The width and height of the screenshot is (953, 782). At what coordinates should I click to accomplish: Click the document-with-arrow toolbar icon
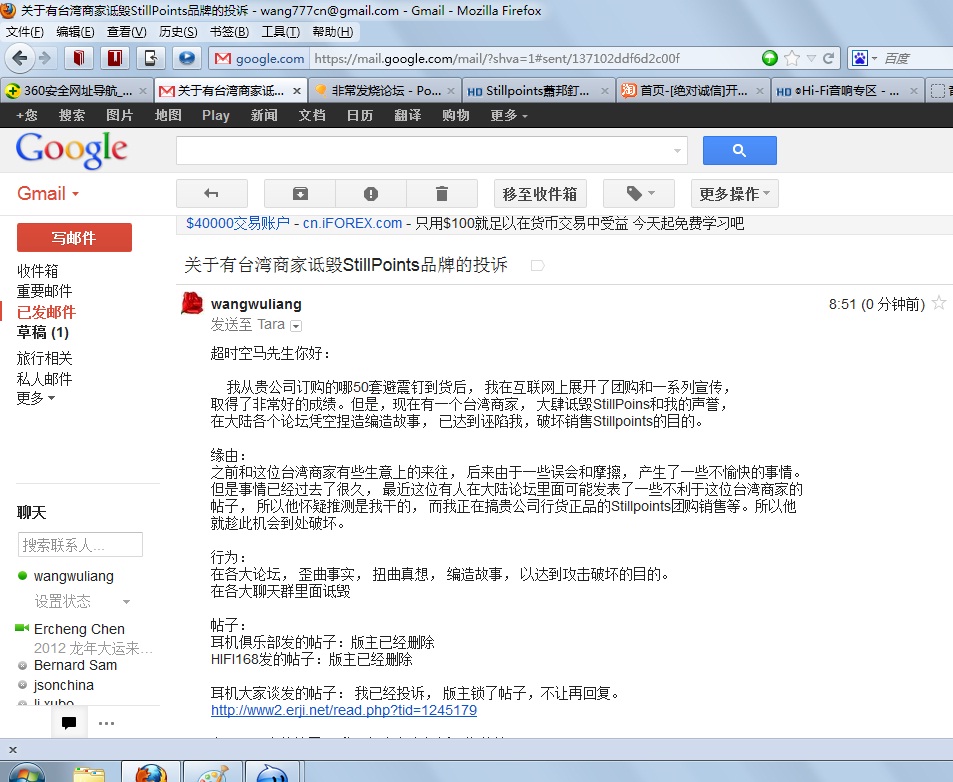click(150, 58)
